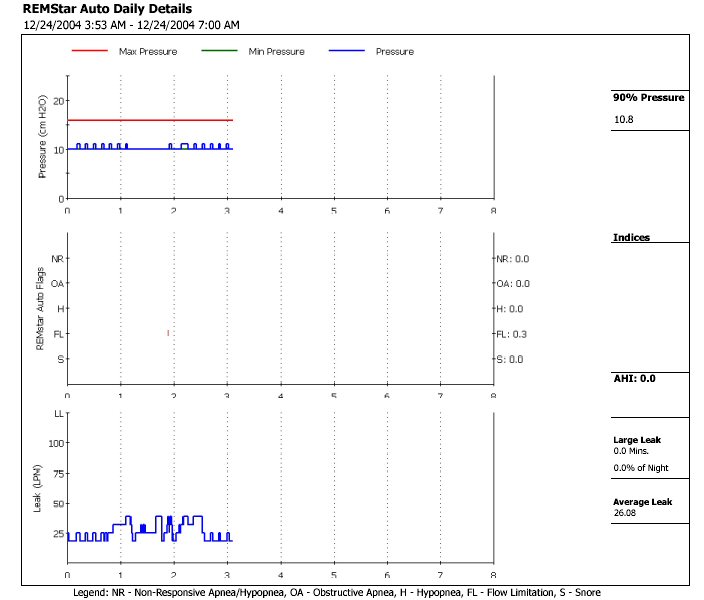This screenshot has width=704, height=600.
Task: Click the OA: 0.0 index value
Action: (x=513, y=284)
